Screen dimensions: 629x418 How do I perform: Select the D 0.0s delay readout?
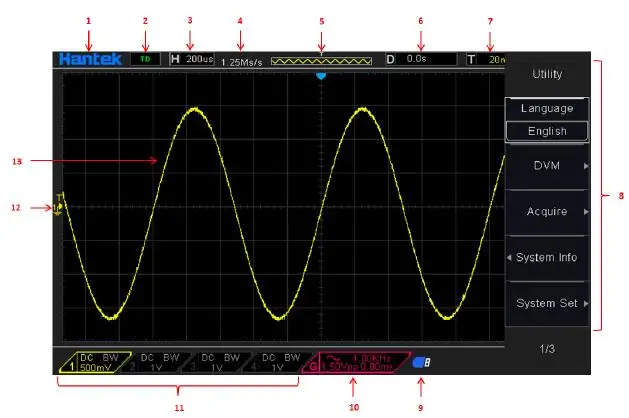421,59
